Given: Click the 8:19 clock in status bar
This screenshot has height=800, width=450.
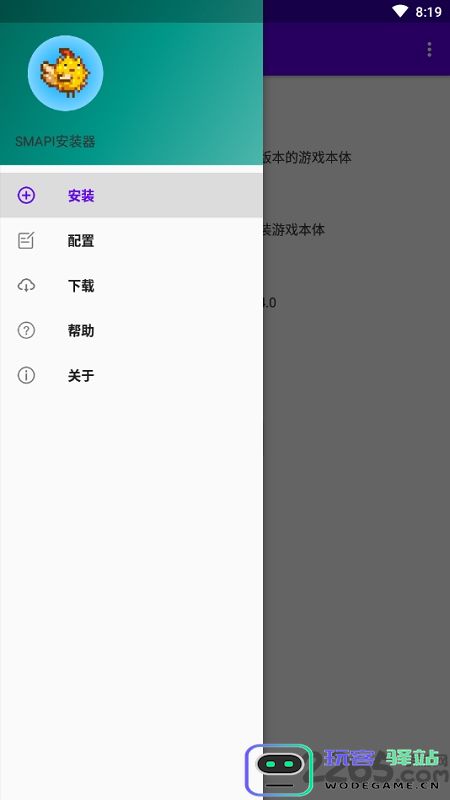Looking at the screenshot, I should click(x=428, y=12).
